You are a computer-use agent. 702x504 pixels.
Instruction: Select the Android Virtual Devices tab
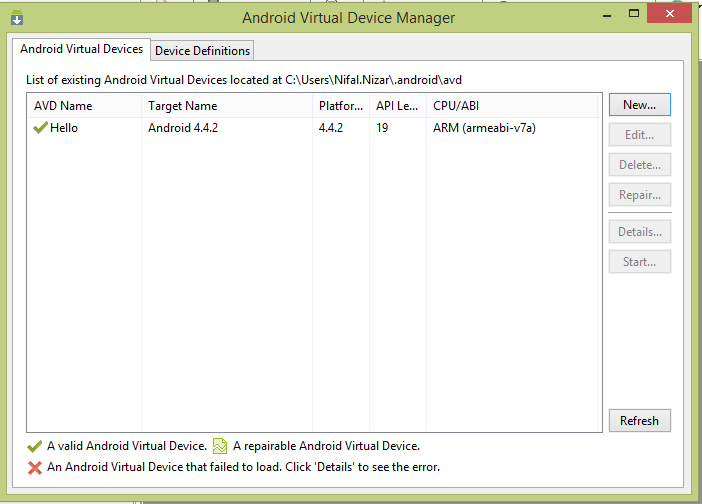81,49
